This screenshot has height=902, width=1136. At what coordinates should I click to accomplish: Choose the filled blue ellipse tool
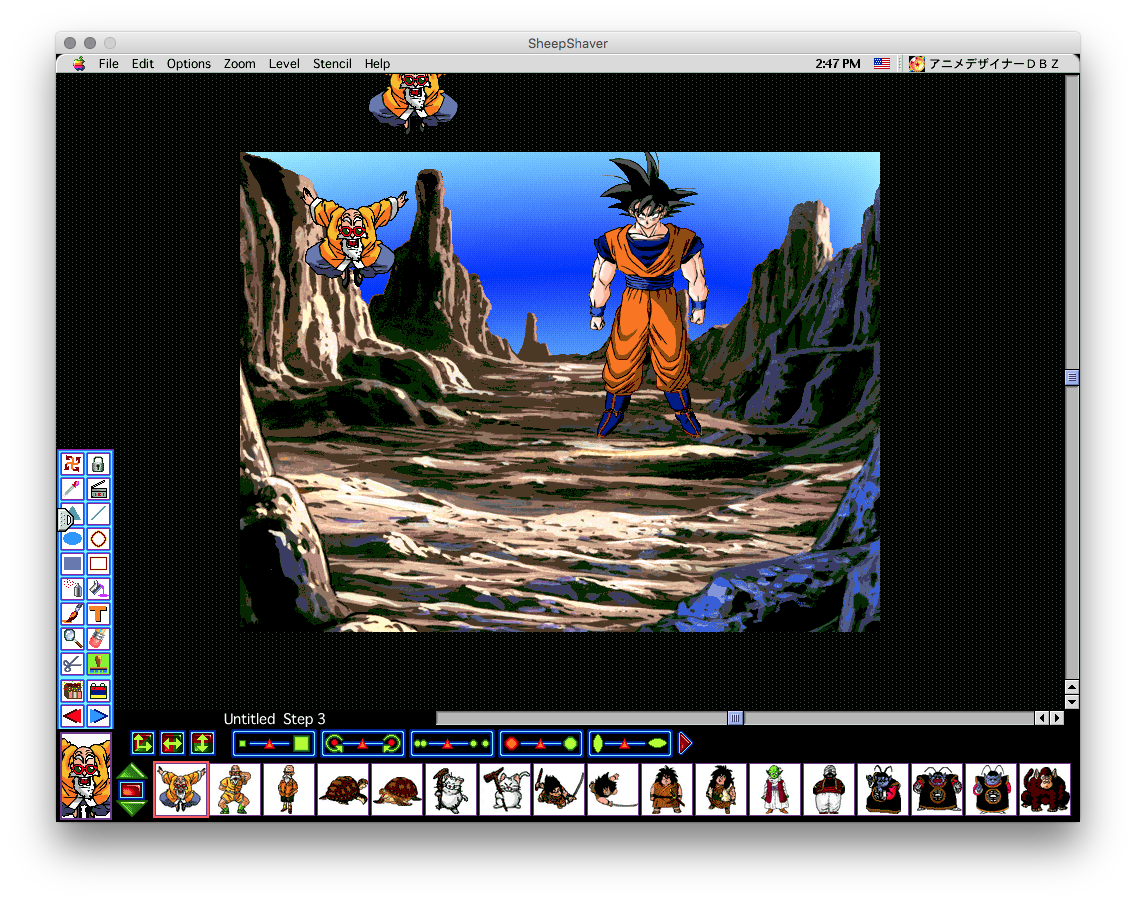pos(72,539)
